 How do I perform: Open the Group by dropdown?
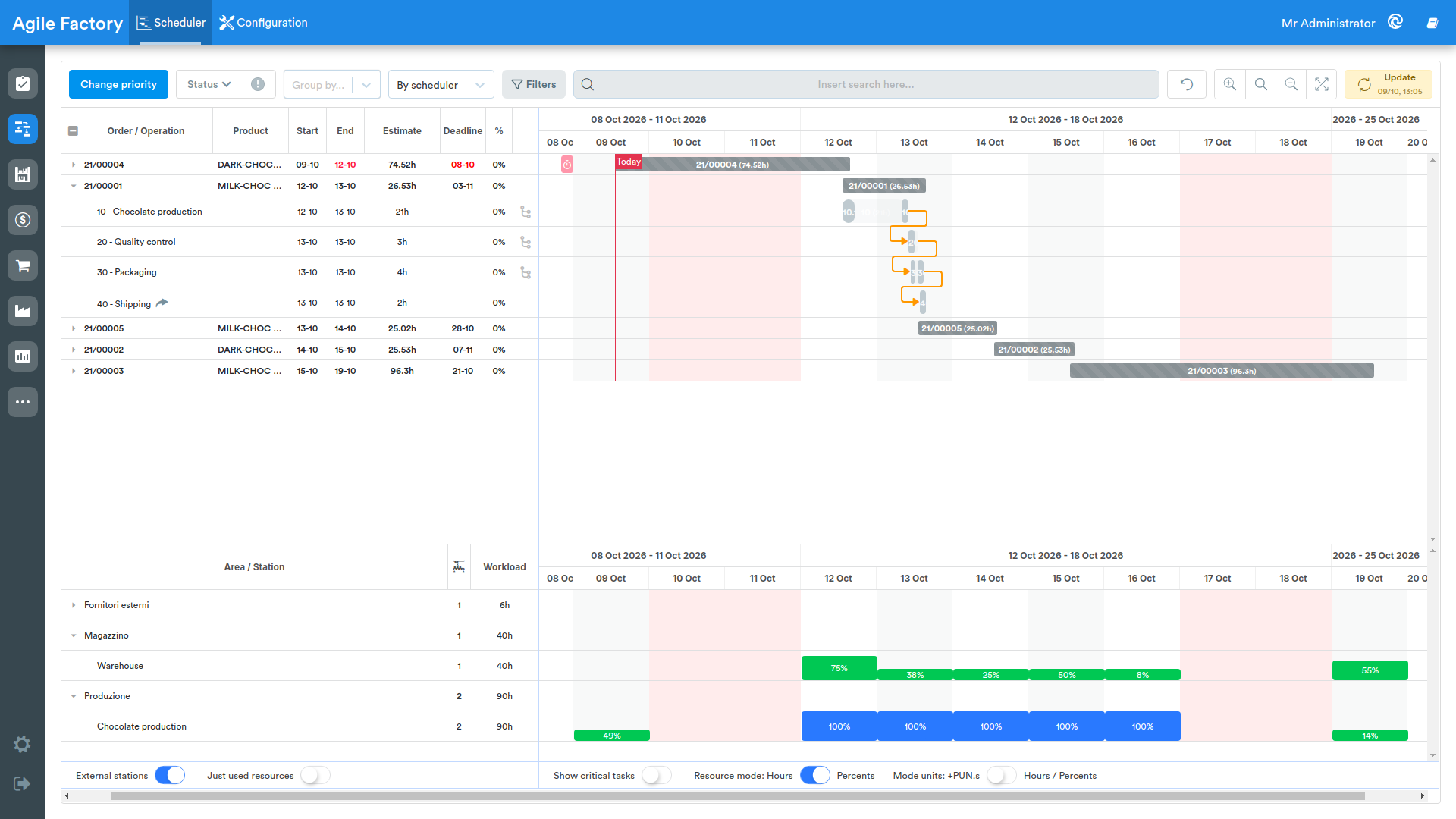point(332,84)
